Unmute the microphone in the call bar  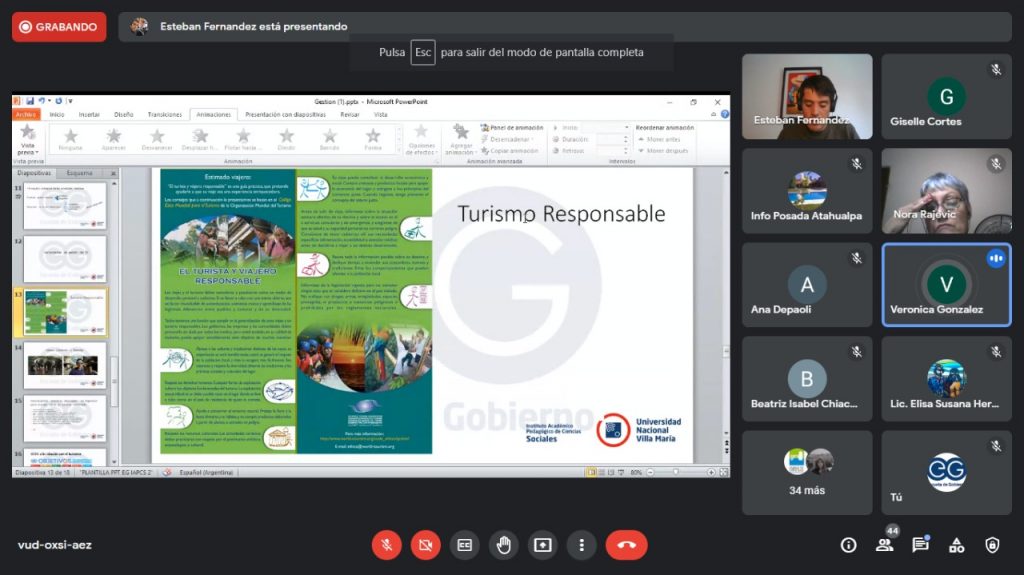(x=387, y=545)
